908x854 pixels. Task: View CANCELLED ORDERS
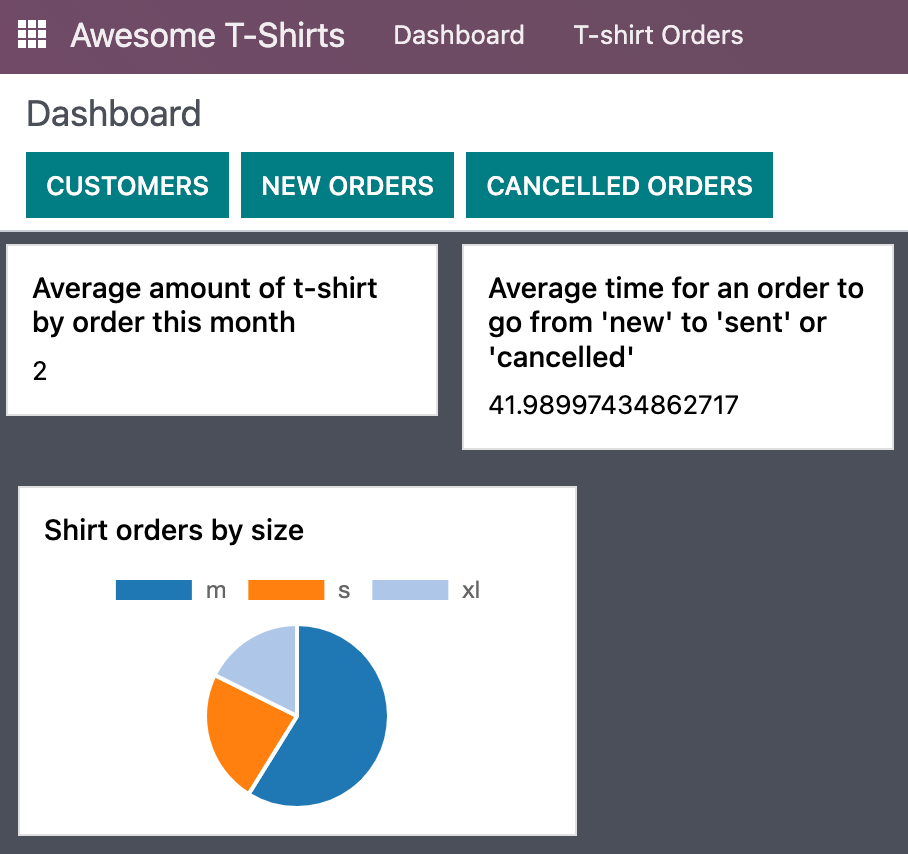pos(619,185)
